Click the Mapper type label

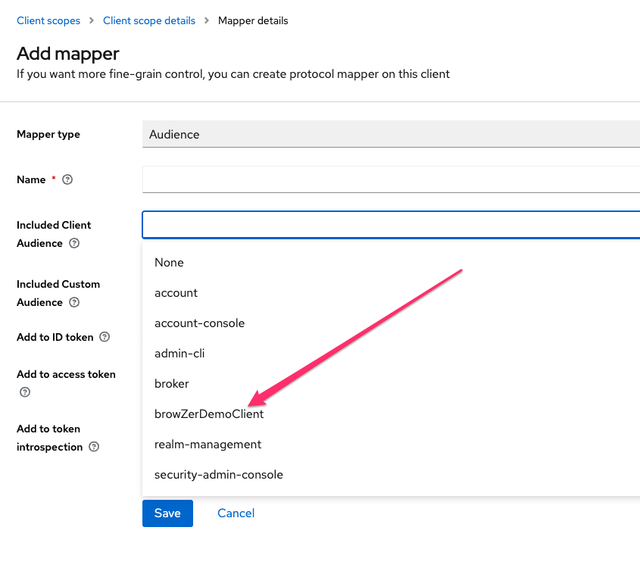48,134
